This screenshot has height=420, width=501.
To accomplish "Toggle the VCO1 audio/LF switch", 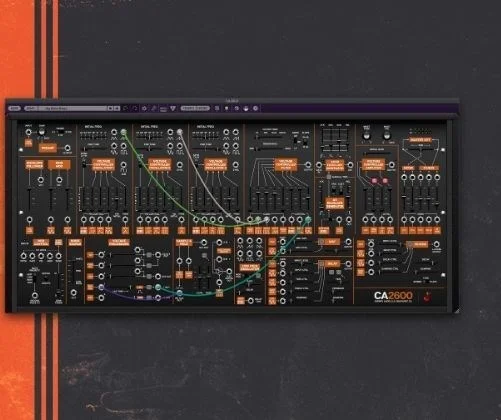I will pos(84,164).
